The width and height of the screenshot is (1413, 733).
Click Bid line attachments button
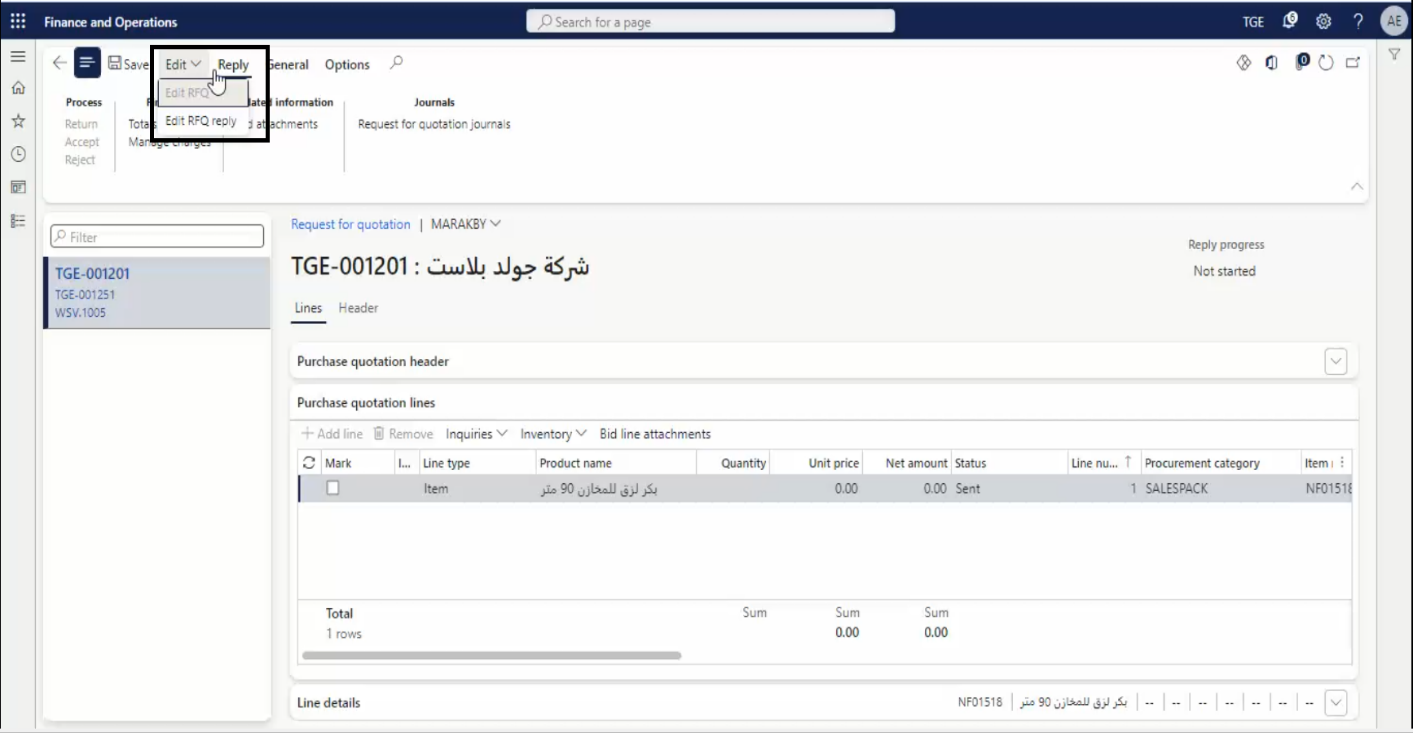655,434
